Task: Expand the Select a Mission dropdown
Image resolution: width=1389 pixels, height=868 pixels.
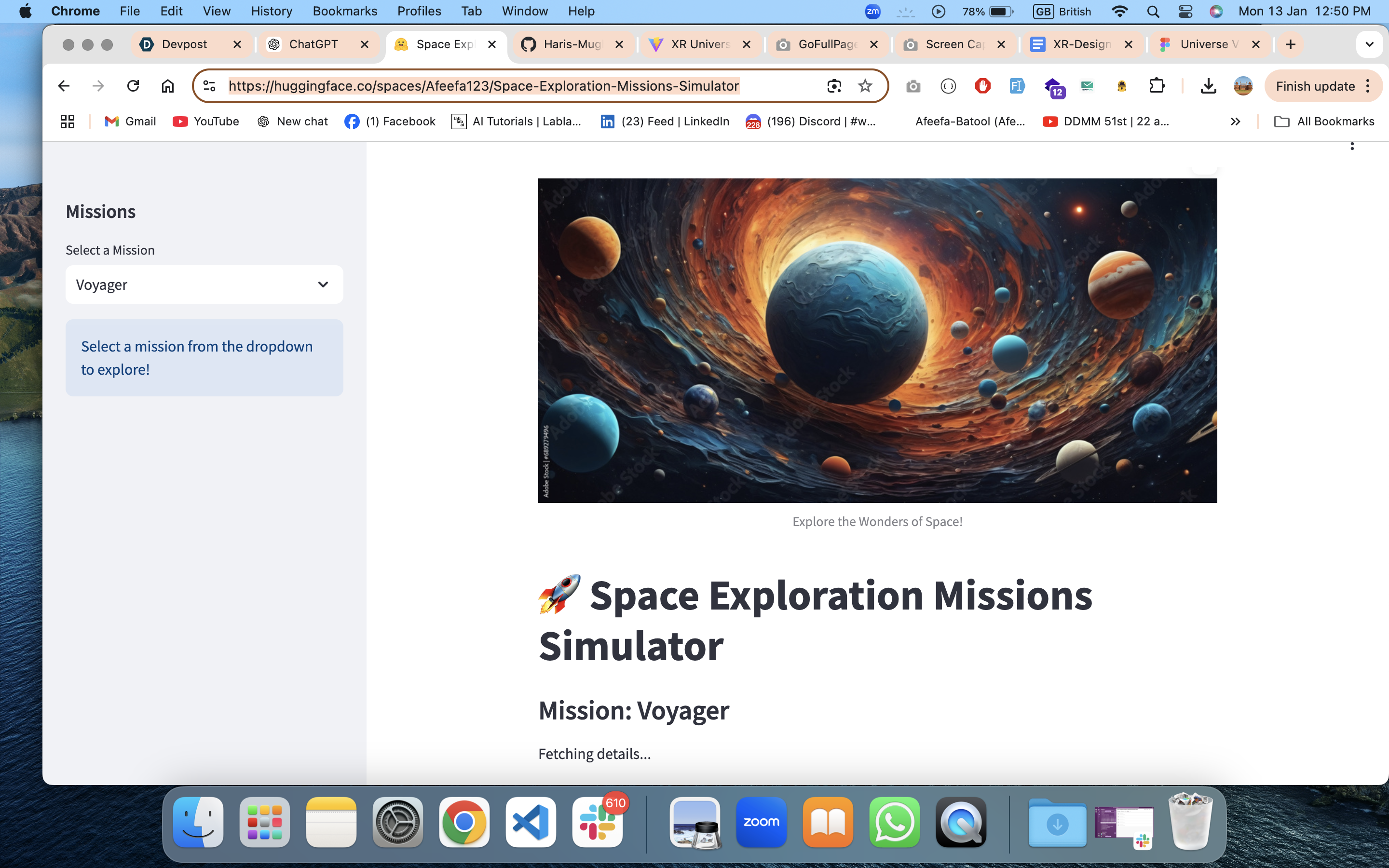Action: pos(204,285)
